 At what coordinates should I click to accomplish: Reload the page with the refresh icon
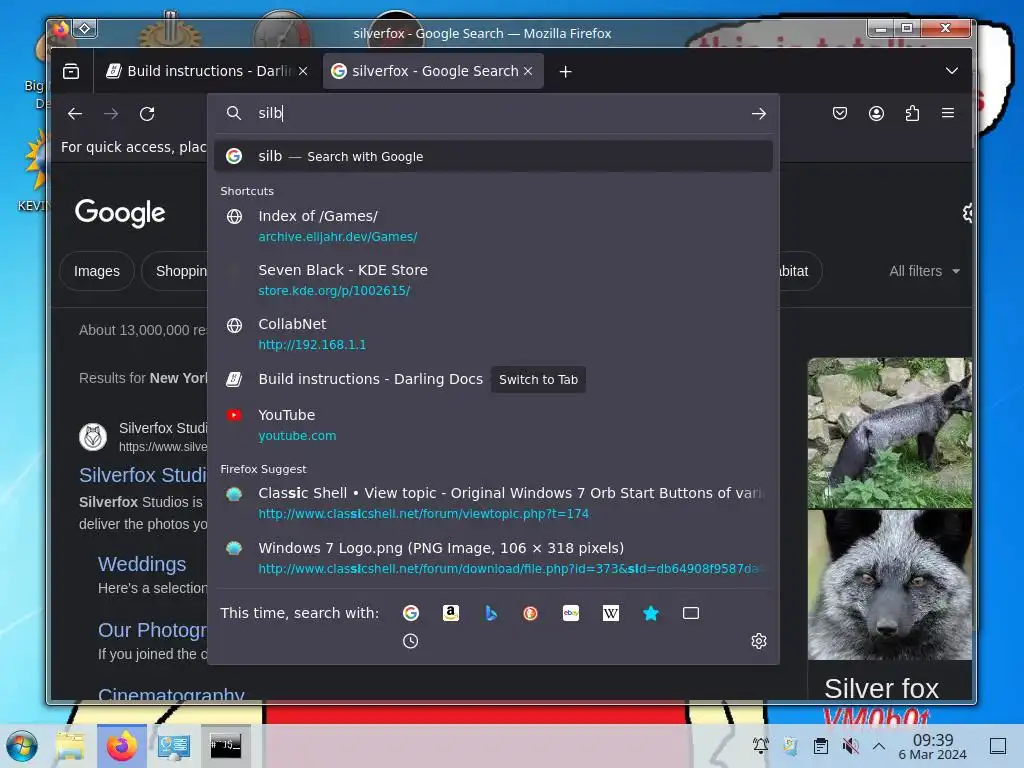click(x=148, y=114)
